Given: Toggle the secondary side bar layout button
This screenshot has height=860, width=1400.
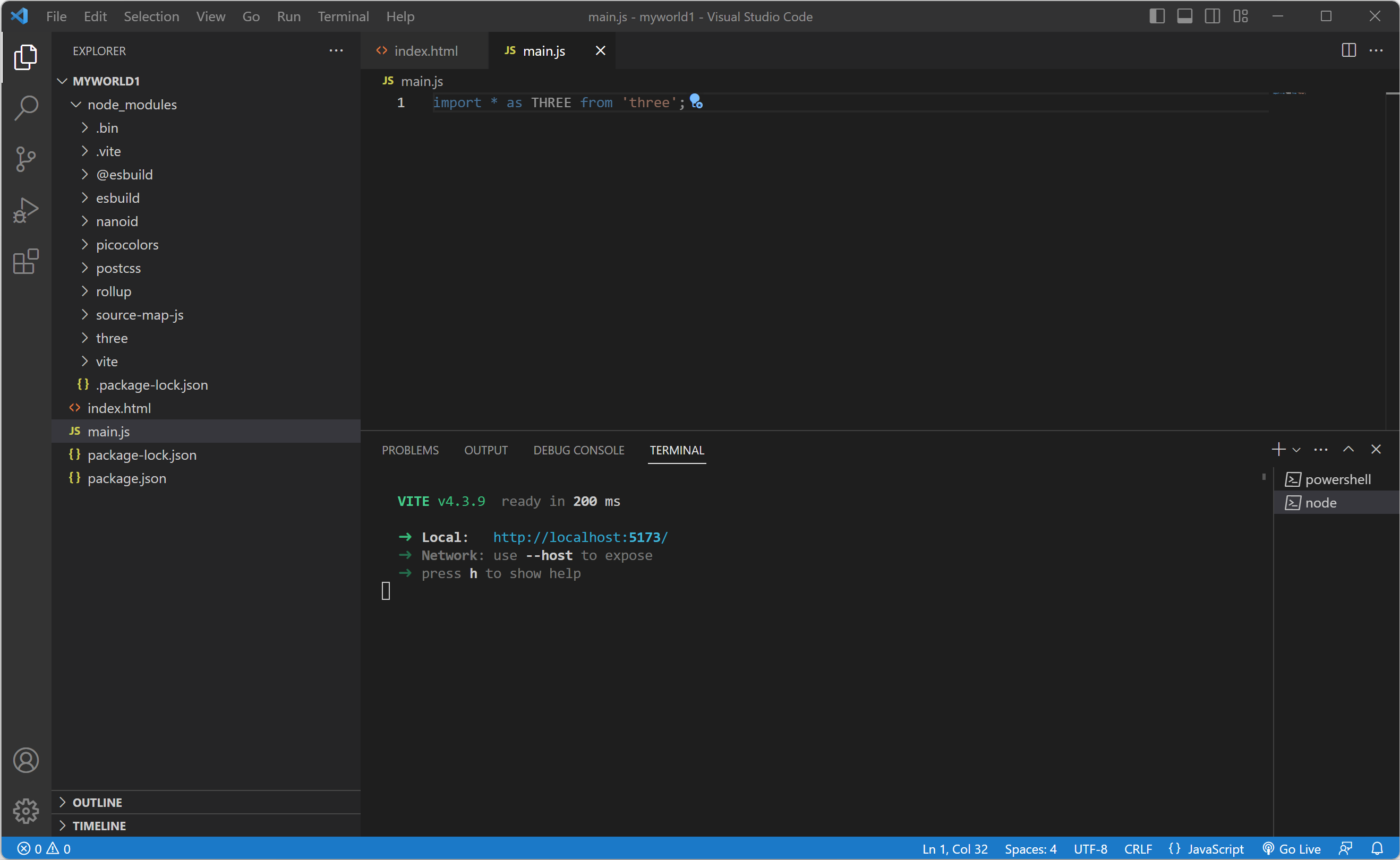Looking at the screenshot, I should pos(1213,16).
